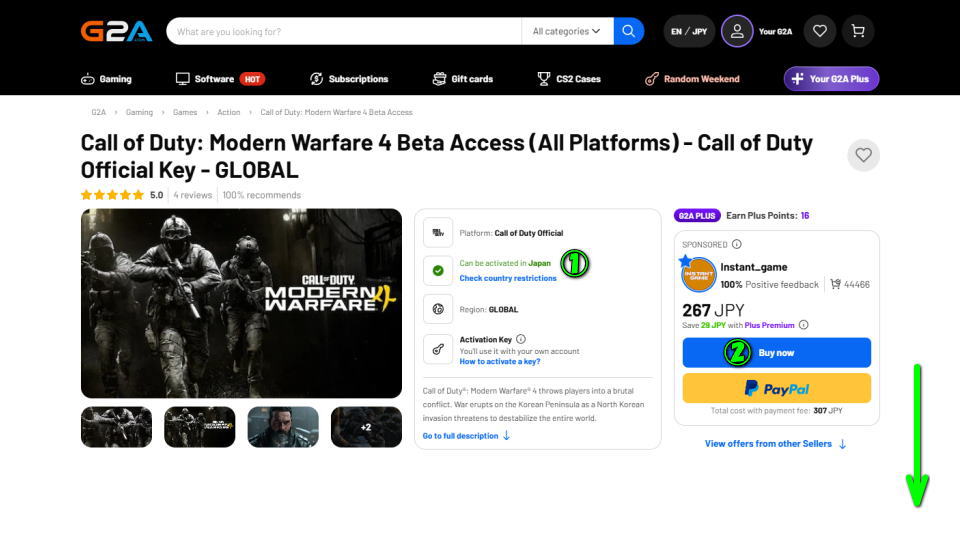Screen dimensions: 960x540
Task: Open the CS2 Cases menu
Action: [x=569, y=79]
